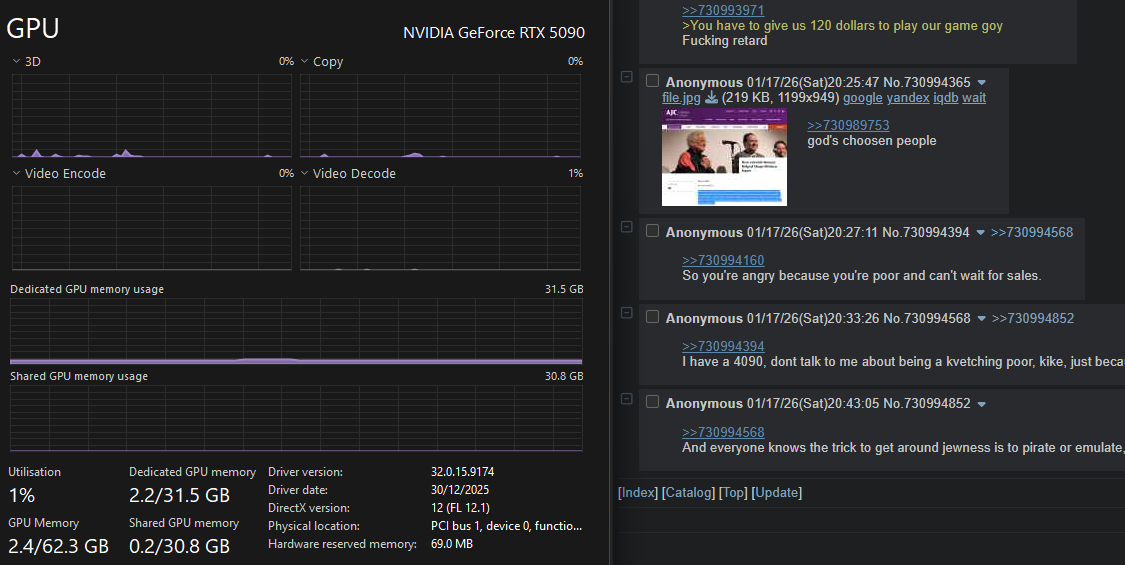Screen dimensions: 1125x565
Task: Hide post No.730994852 with the minus button
Action: click(626, 398)
